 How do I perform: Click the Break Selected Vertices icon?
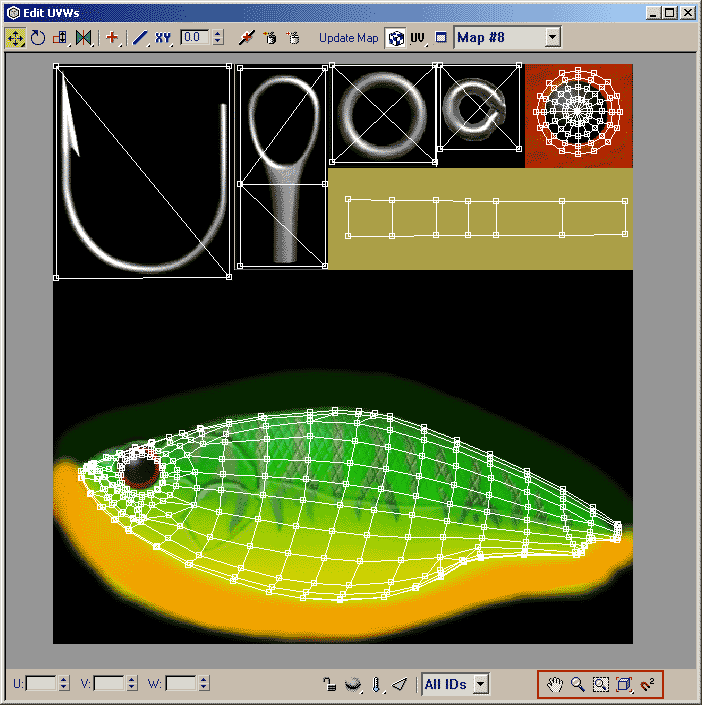click(x=246, y=38)
